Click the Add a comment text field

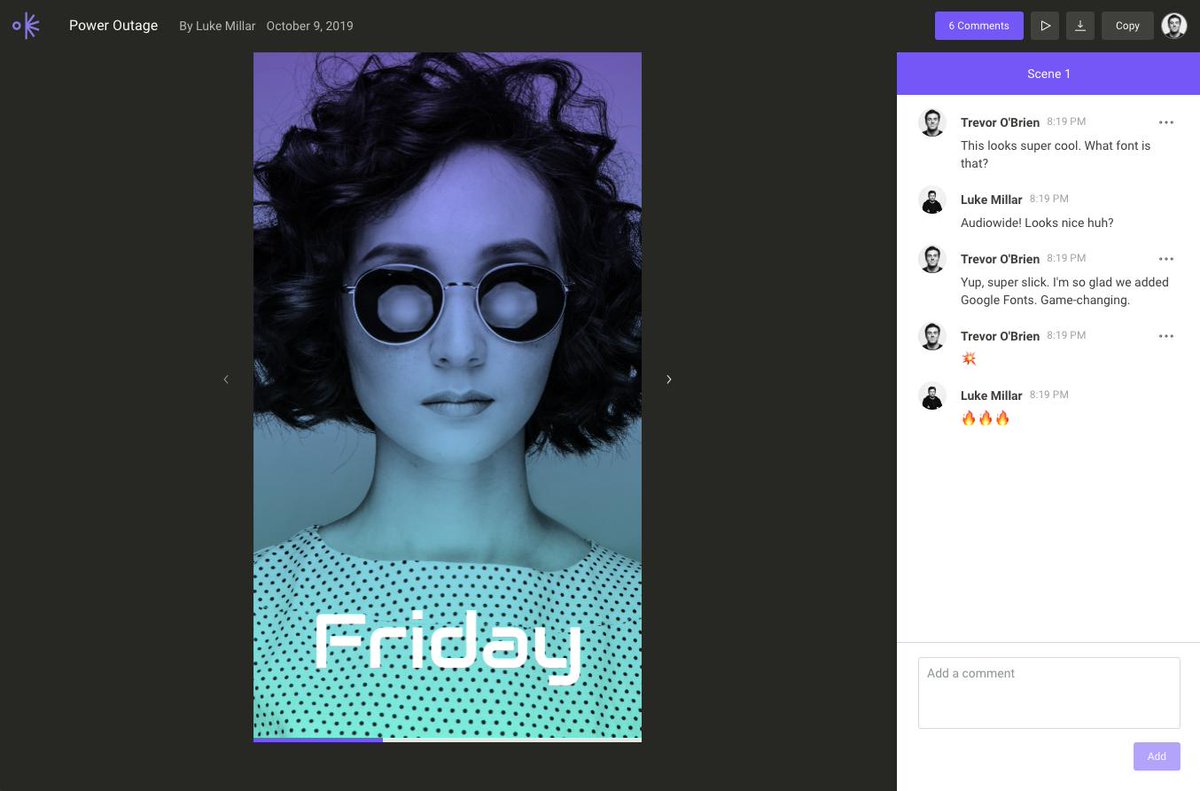pyautogui.click(x=1049, y=693)
